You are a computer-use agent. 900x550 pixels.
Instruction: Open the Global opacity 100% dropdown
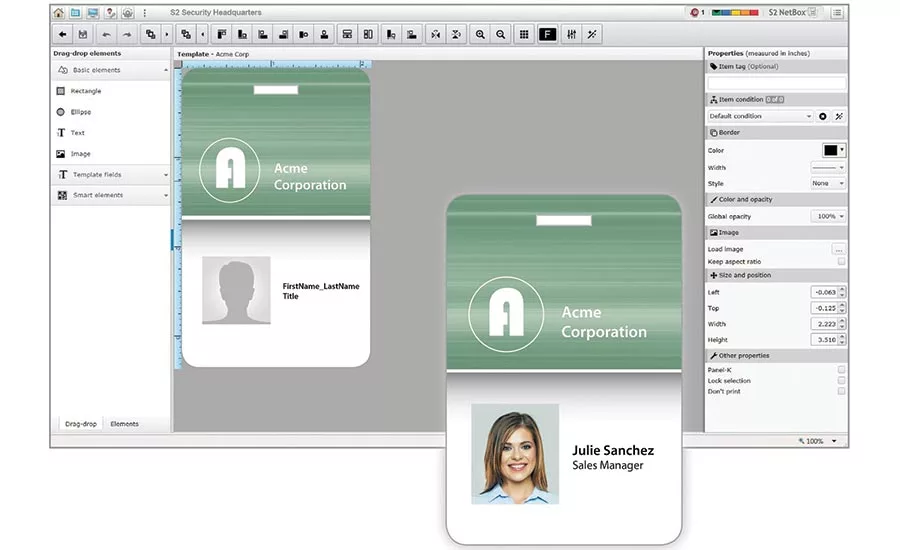point(828,216)
